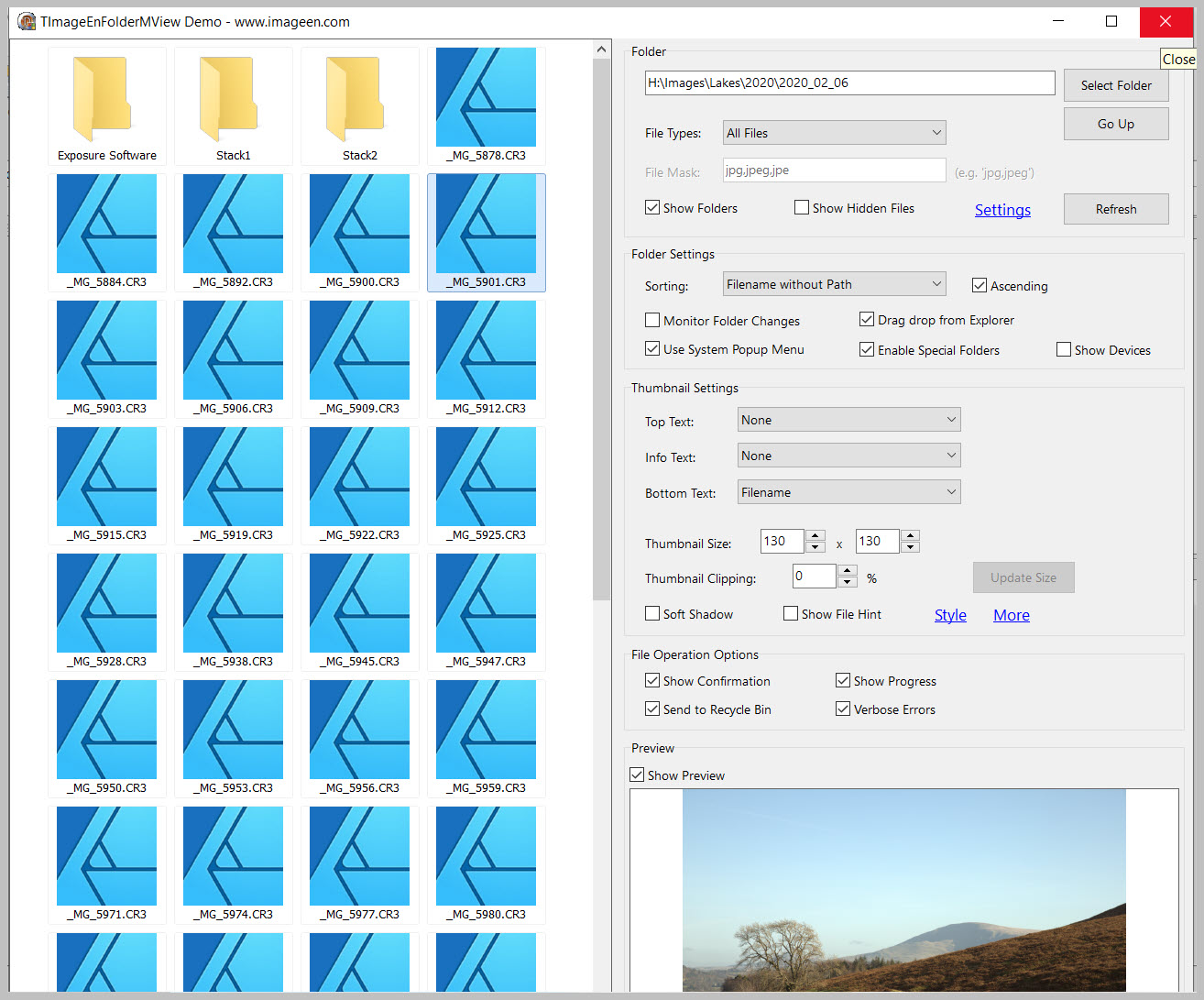The image size is (1204, 1000).
Task: Increase Thumbnail Clipping percentage
Action: pyautogui.click(x=848, y=570)
